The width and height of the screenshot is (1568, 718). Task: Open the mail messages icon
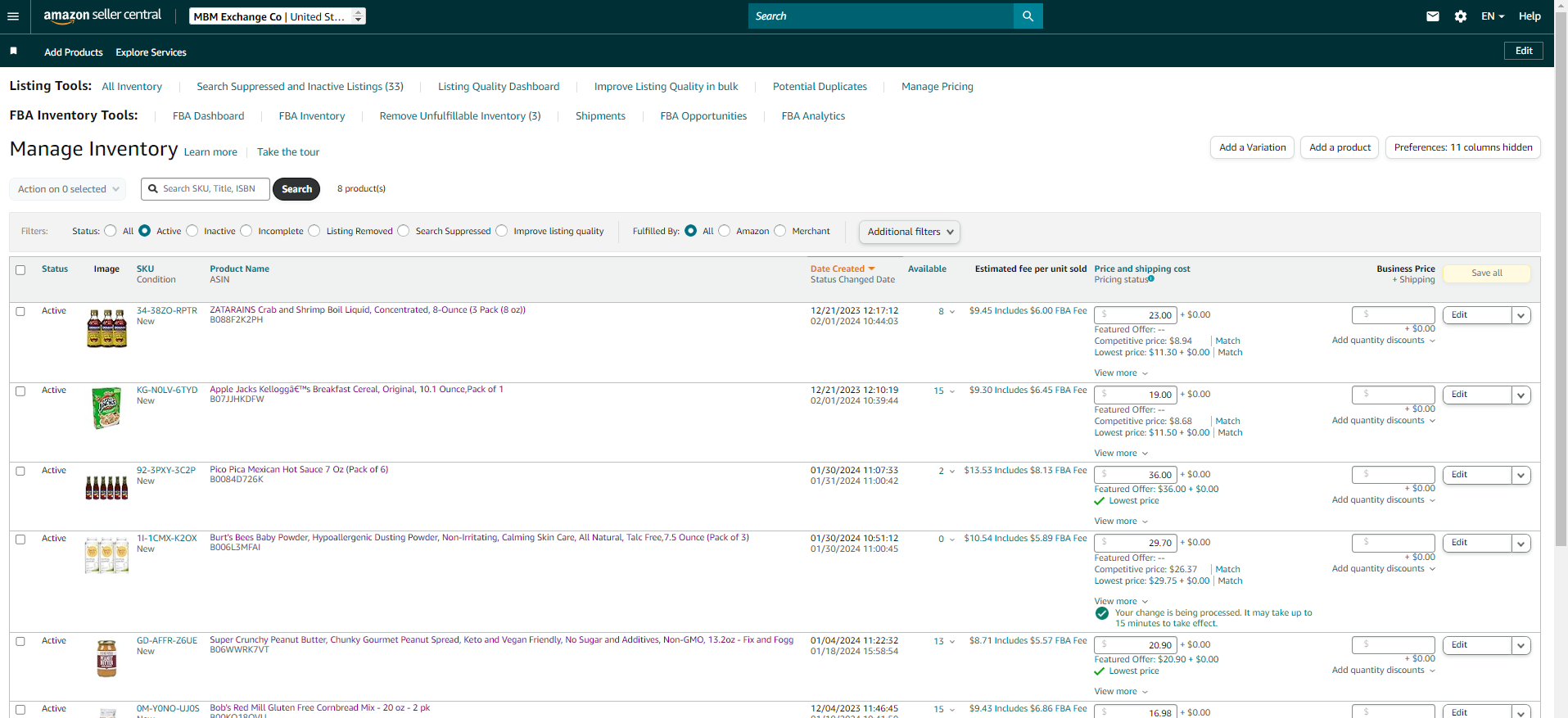(1432, 16)
